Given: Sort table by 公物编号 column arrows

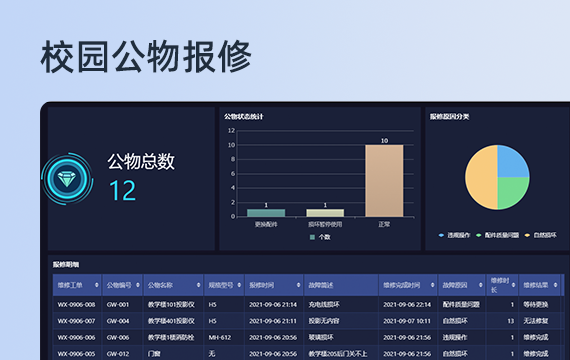Looking at the screenshot, I should [138, 285].
